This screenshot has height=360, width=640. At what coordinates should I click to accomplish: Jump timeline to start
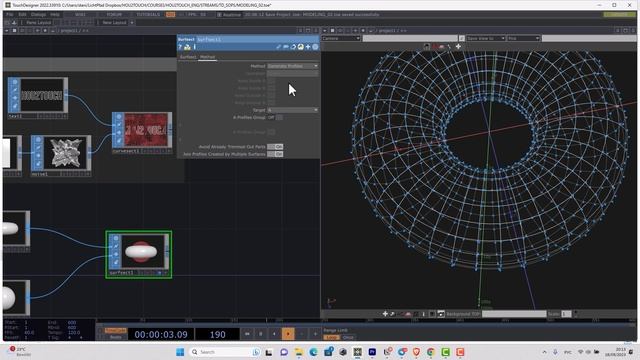(247, 334)
